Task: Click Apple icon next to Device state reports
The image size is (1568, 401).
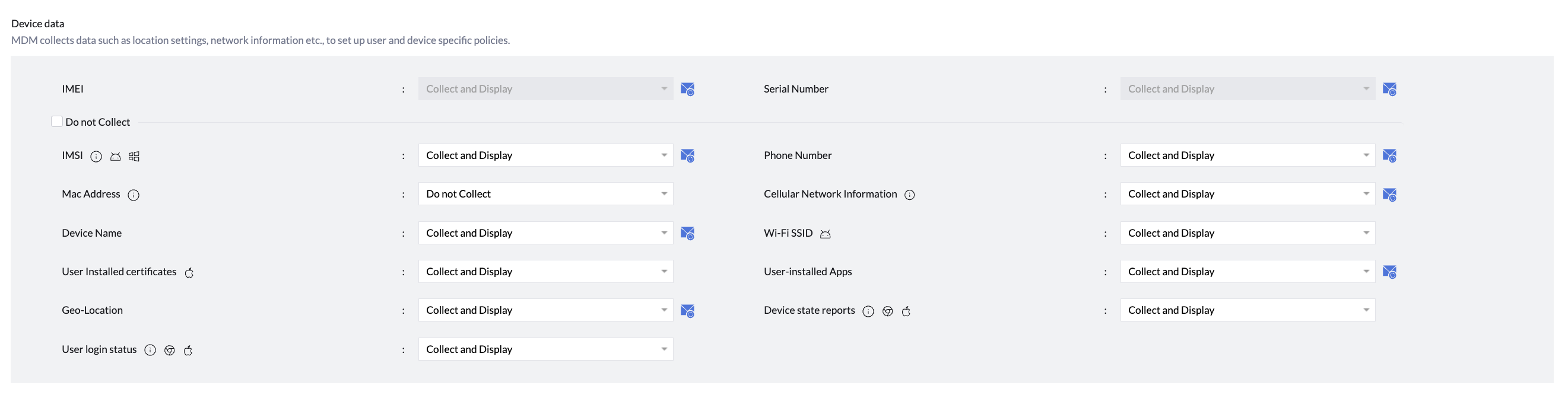Action: tap(906, 311)
